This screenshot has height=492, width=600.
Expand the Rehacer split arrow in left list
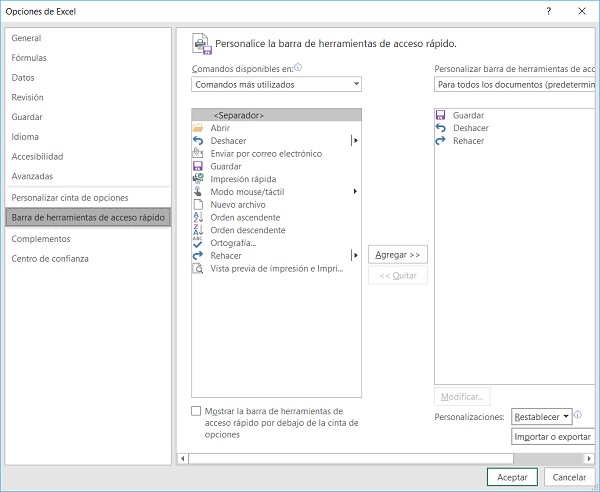pos(355,256)
